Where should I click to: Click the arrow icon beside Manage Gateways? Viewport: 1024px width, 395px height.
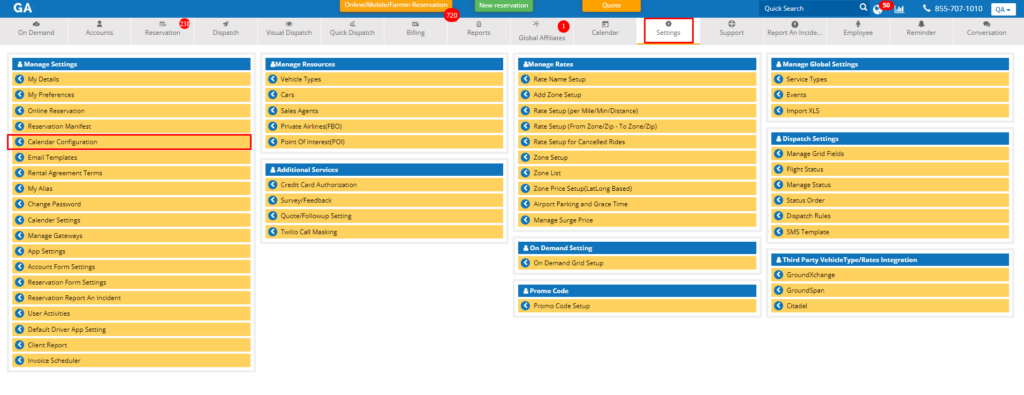20,236
